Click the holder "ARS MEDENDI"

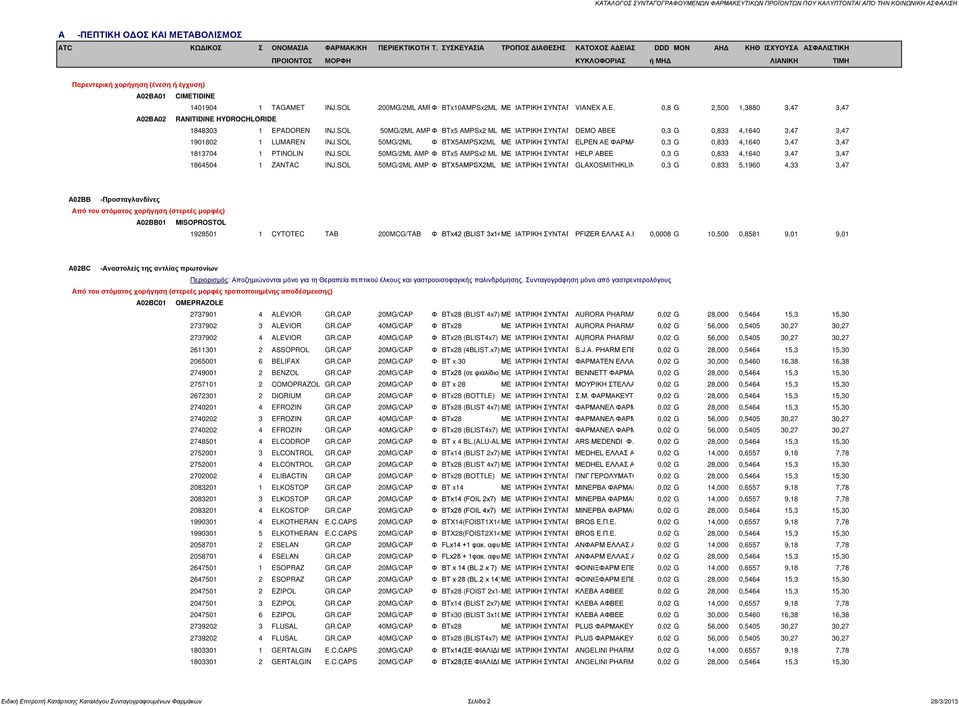(x=599, y=442)
